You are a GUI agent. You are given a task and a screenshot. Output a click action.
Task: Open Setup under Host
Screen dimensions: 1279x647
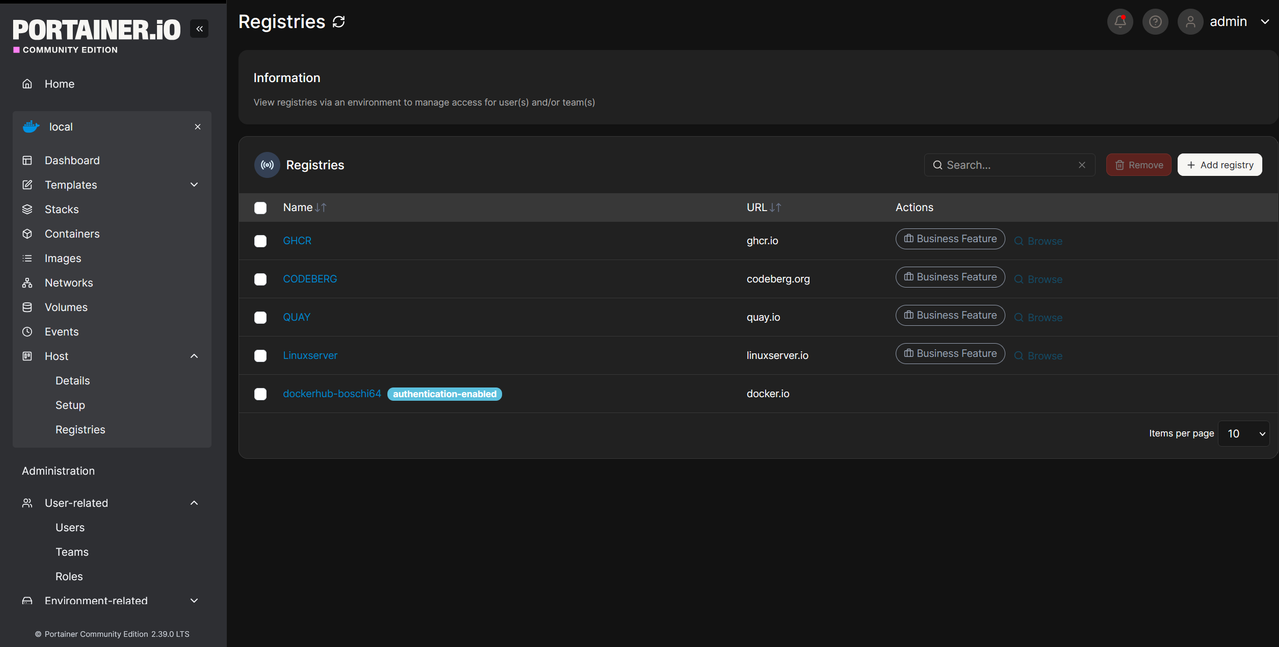[70, 405]
